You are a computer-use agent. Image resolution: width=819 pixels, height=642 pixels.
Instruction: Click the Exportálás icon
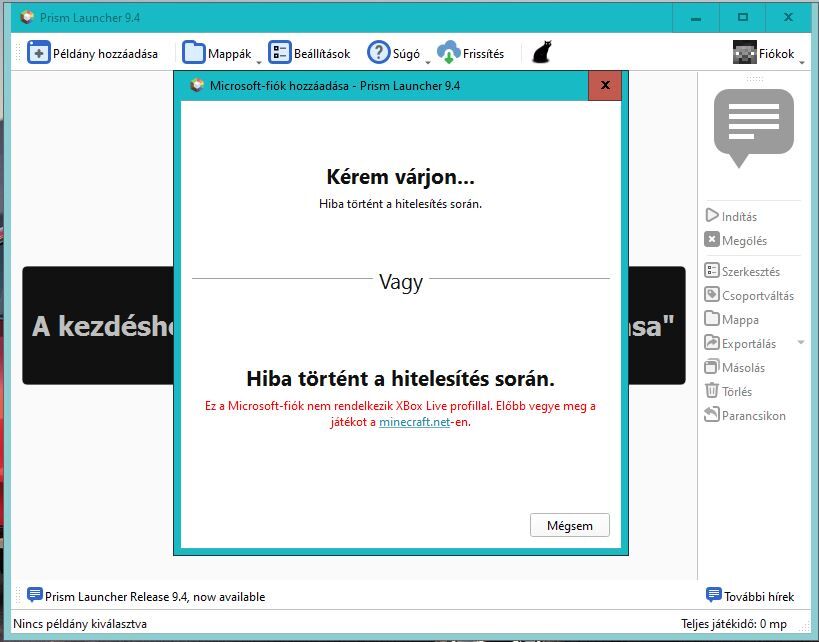click(711, 342)
